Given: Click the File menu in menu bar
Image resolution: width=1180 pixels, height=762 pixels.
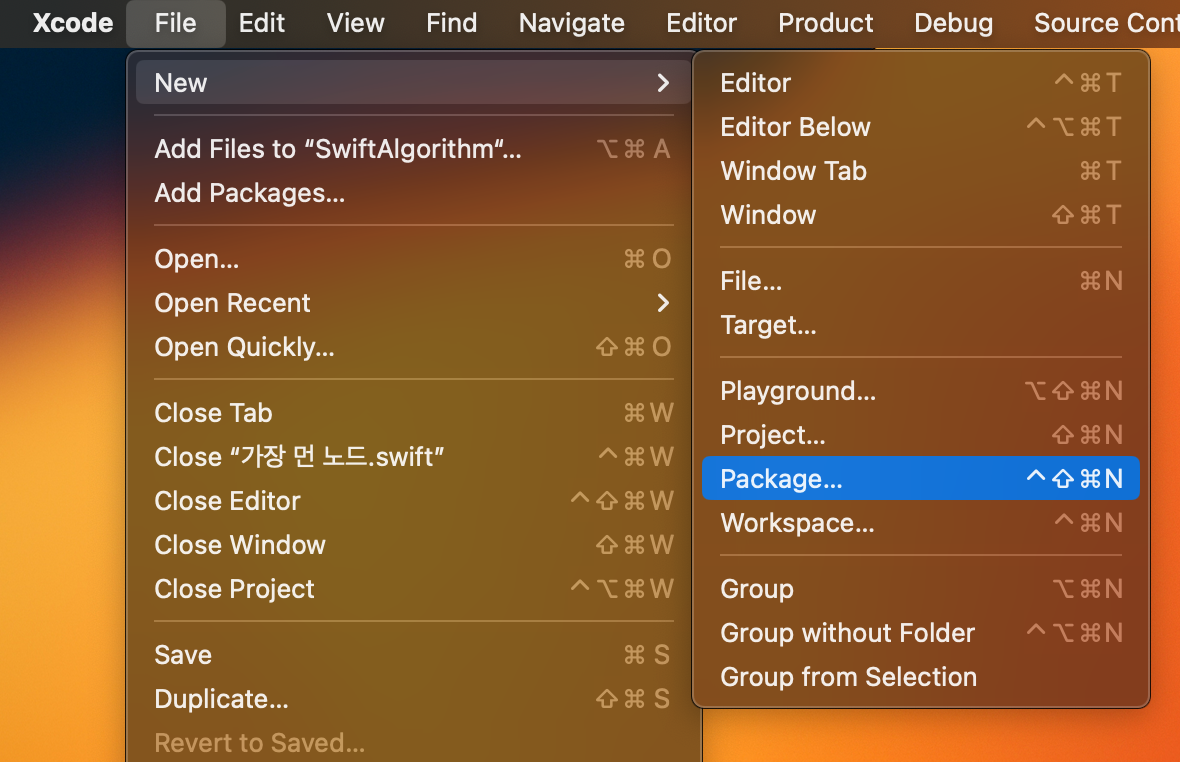Looking at the screenshot, I should click(x=175, y=23).
